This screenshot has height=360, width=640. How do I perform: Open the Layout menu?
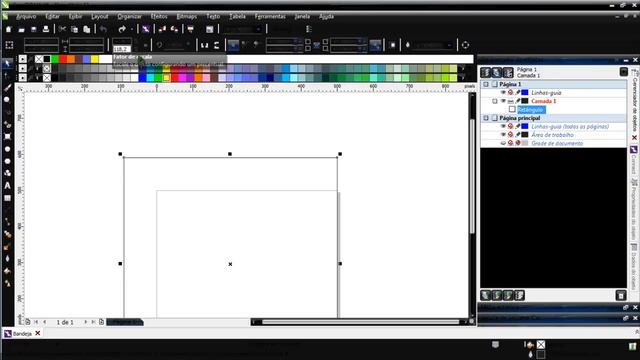tap(100, 17)
